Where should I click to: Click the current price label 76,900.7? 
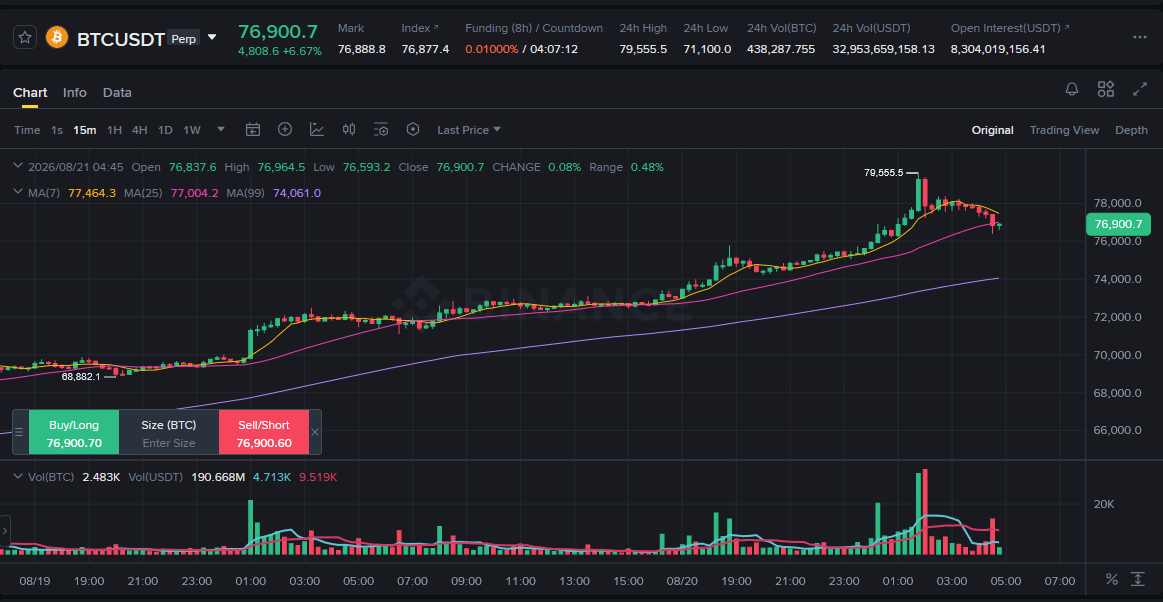(x=1118, y=224)
